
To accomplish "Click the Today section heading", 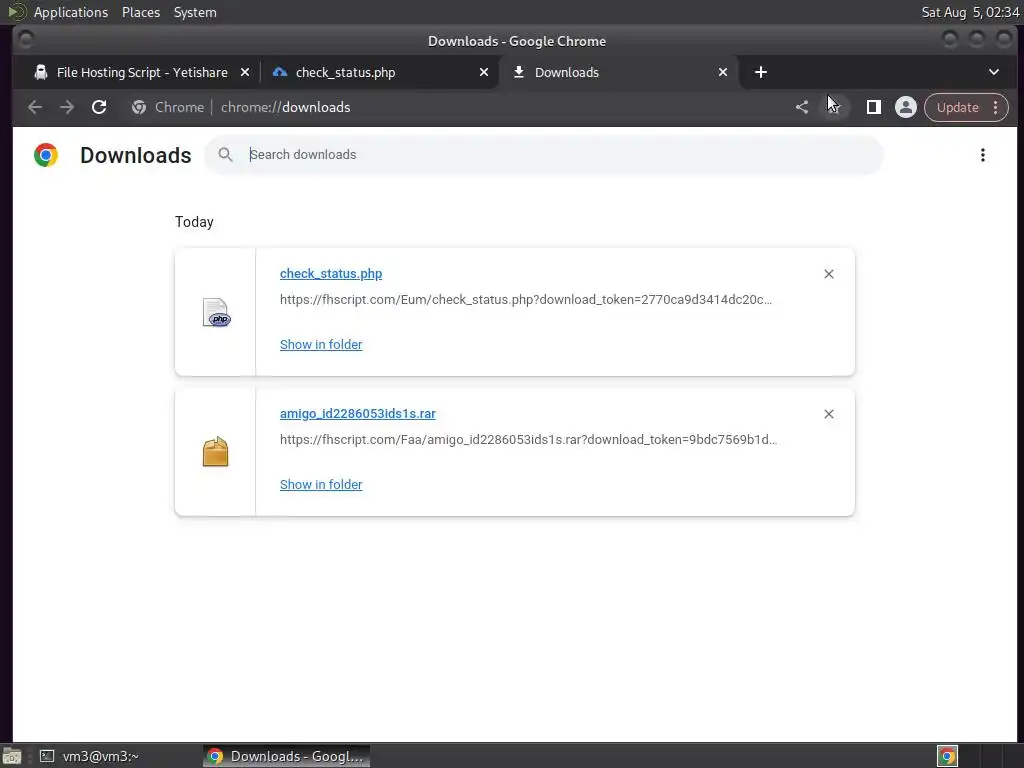I will (194, 222).
